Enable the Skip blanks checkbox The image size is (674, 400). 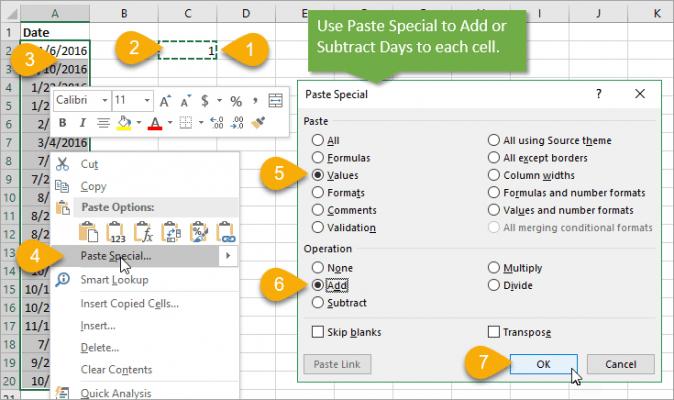(318, 332)
